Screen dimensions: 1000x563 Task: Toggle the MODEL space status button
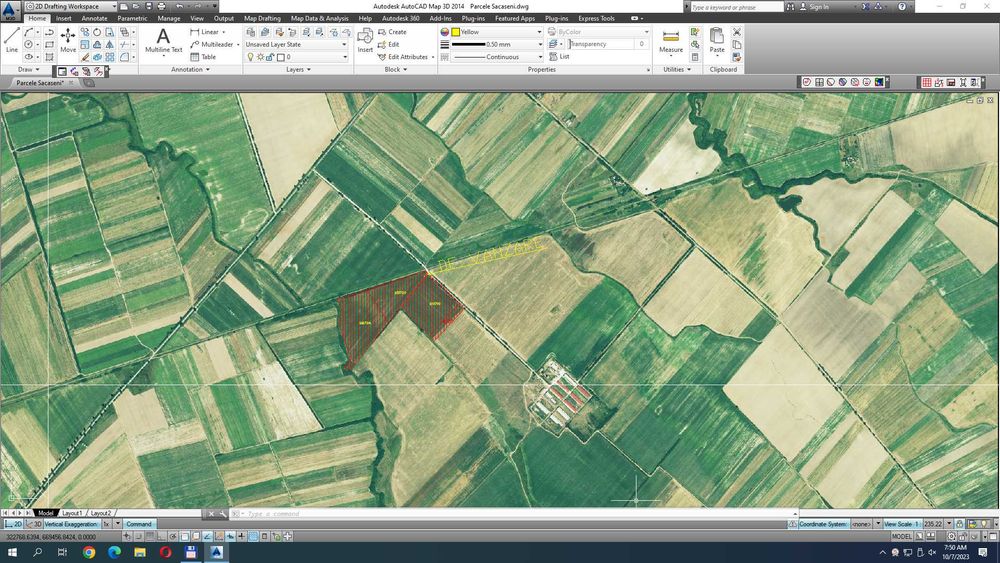[x=901, y=537]
